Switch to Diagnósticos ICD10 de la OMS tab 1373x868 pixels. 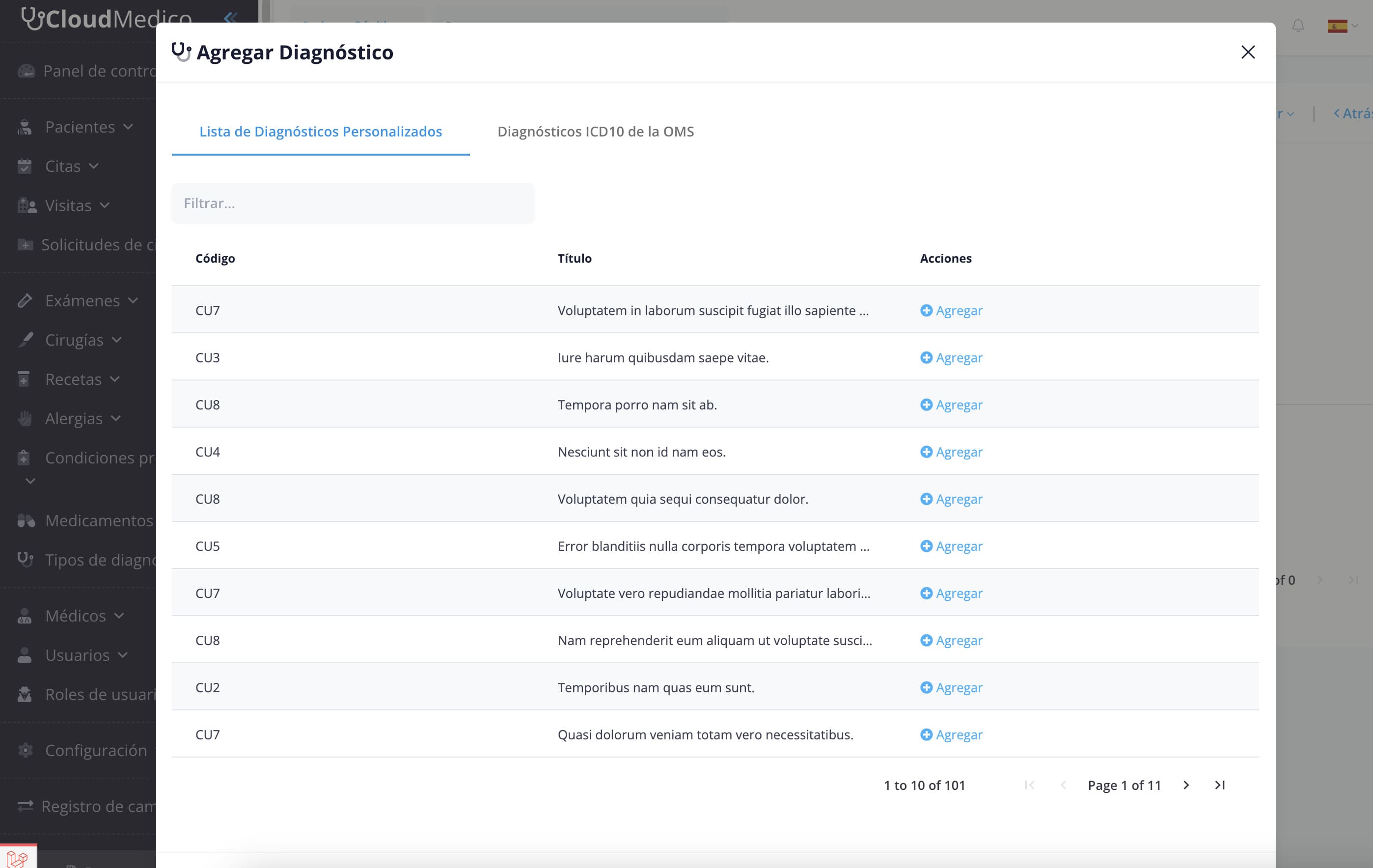tap(595, 131)
